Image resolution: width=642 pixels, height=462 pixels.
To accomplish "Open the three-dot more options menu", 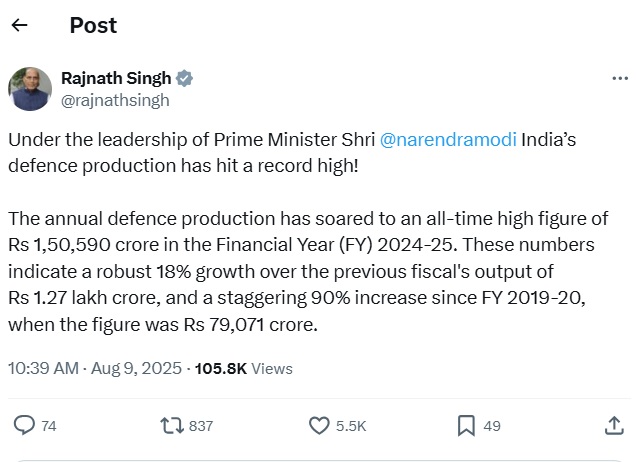I will pyautogui.click(x=620, y=78).
